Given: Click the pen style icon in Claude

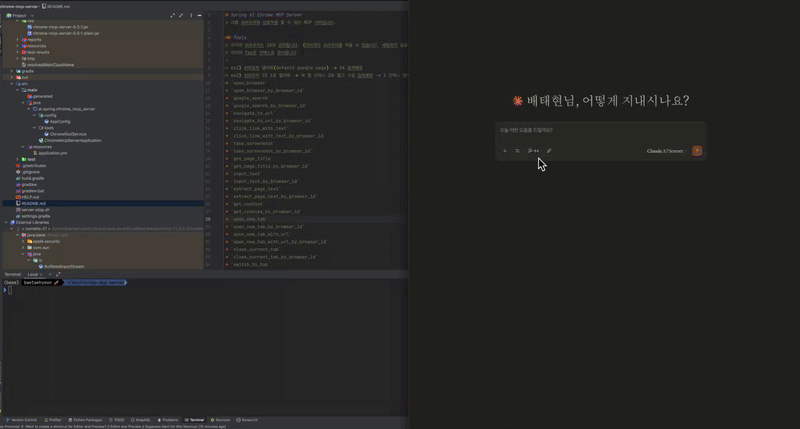Looking at the screenshot, I should (549, 151).
